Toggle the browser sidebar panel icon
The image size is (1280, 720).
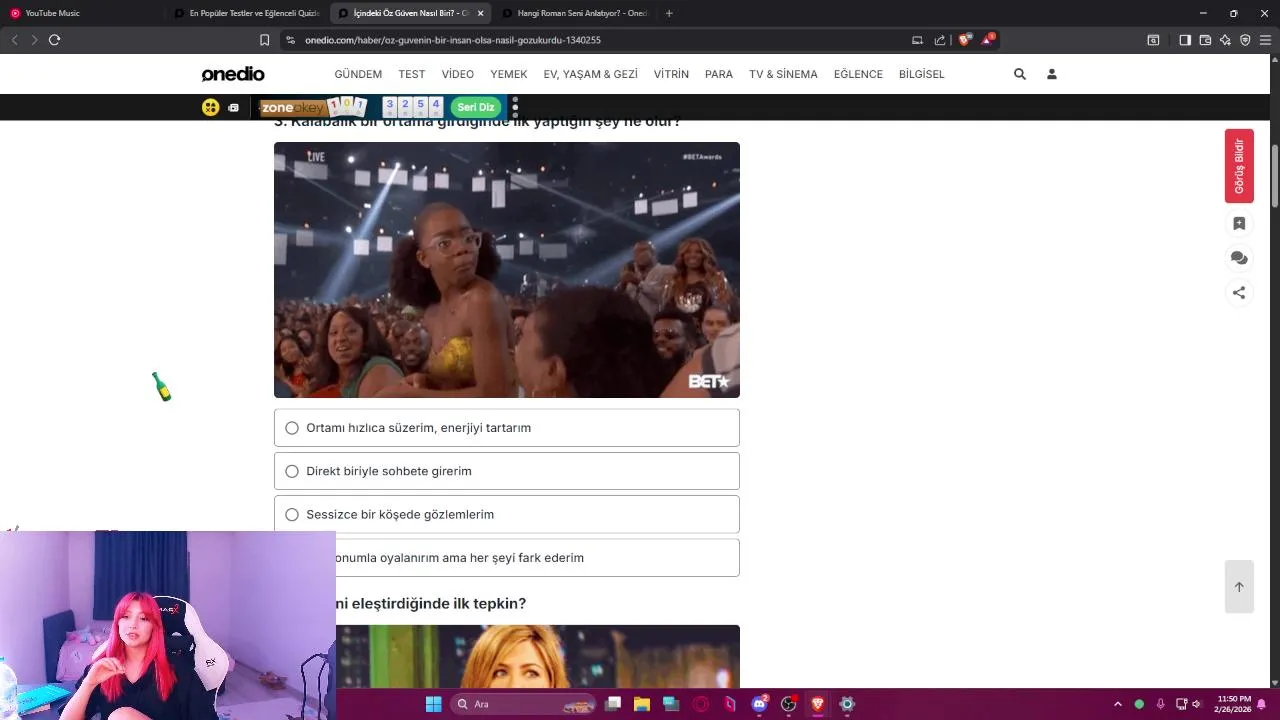(x=1185, y=40)
